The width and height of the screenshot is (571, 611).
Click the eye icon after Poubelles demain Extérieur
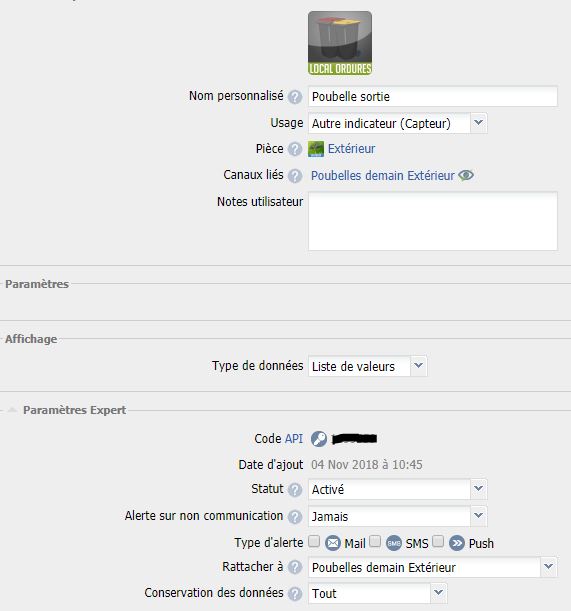tap(466, 175)
